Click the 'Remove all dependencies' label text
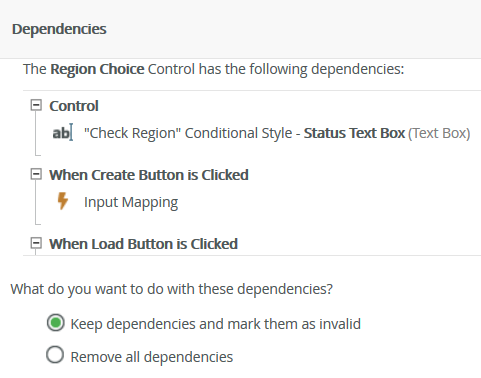 click(152, 357)
